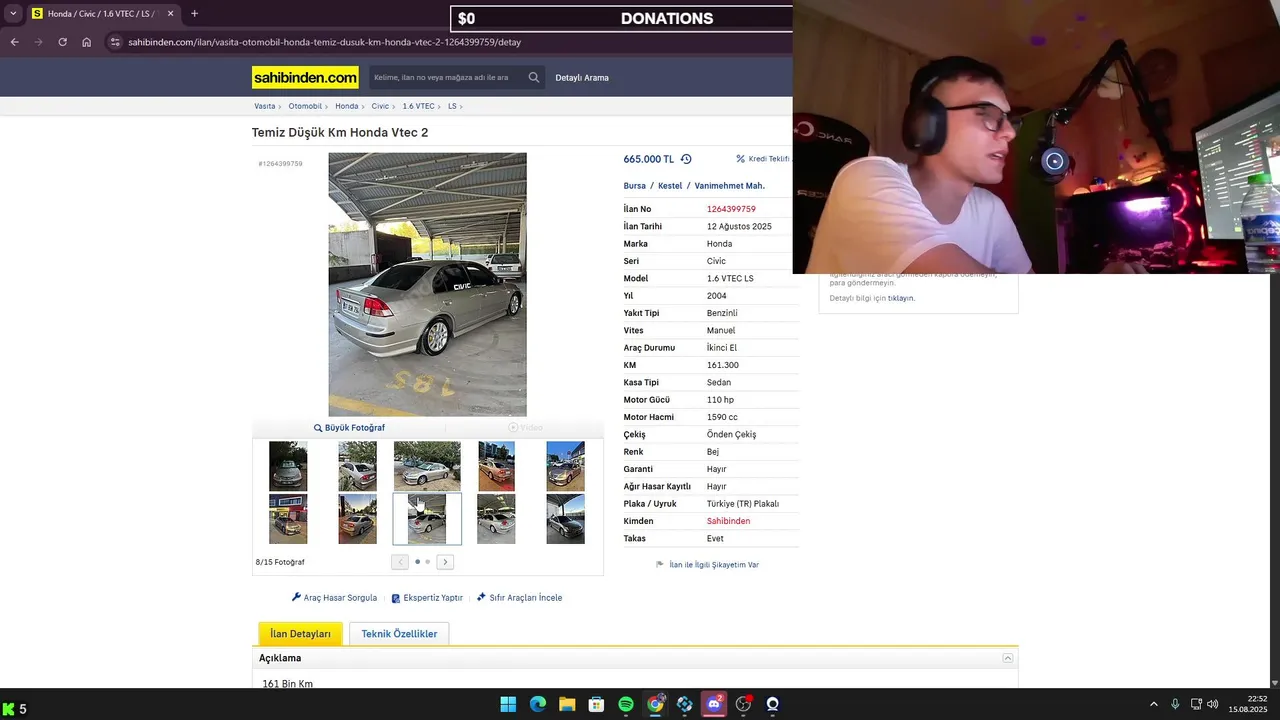
Task: Click the Kestel district link
Action: pyautogui.click(x=670, y=186)
